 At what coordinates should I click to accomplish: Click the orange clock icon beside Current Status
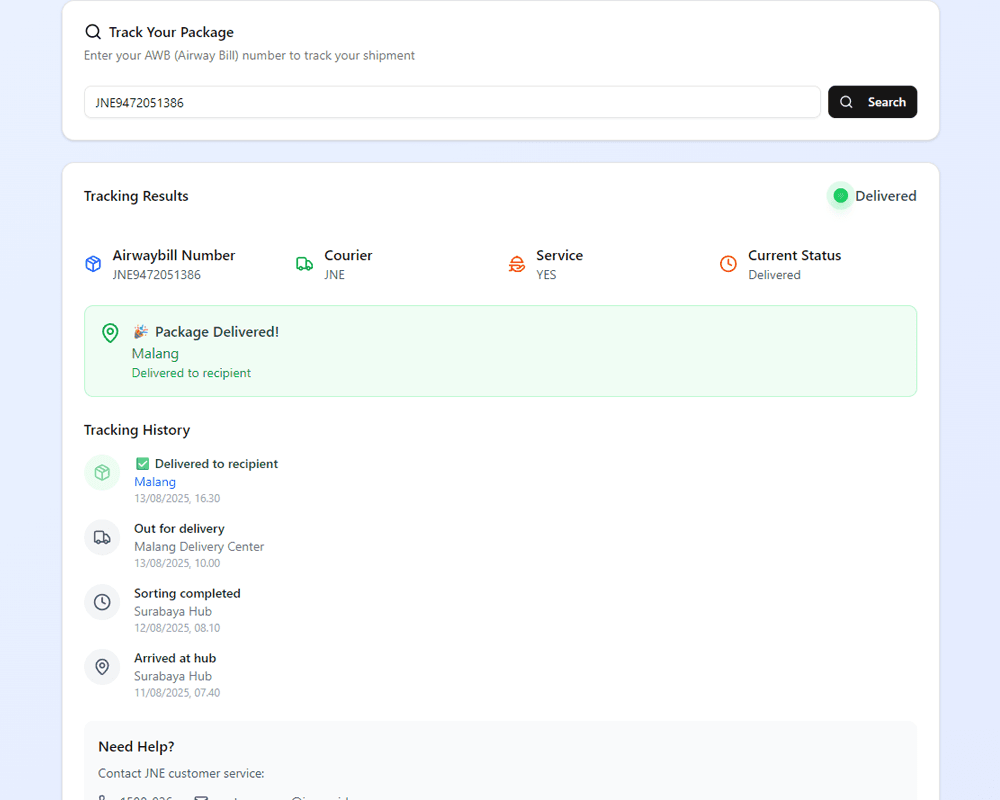click(729, 264)
